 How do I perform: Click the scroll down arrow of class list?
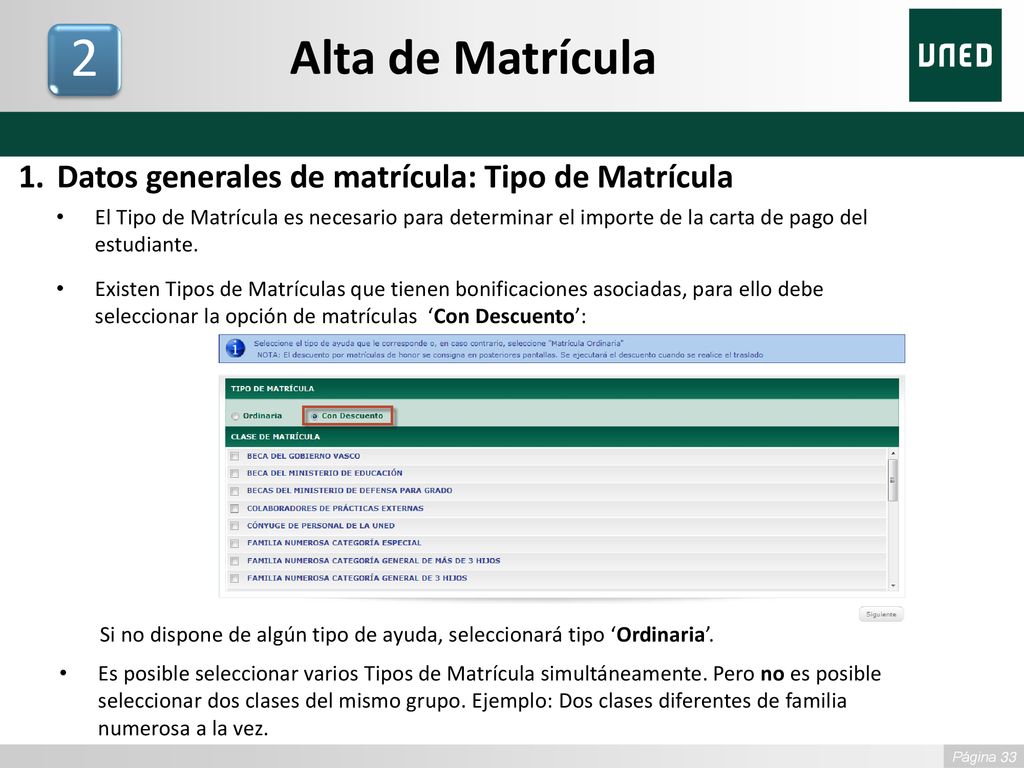pos(893,586)
